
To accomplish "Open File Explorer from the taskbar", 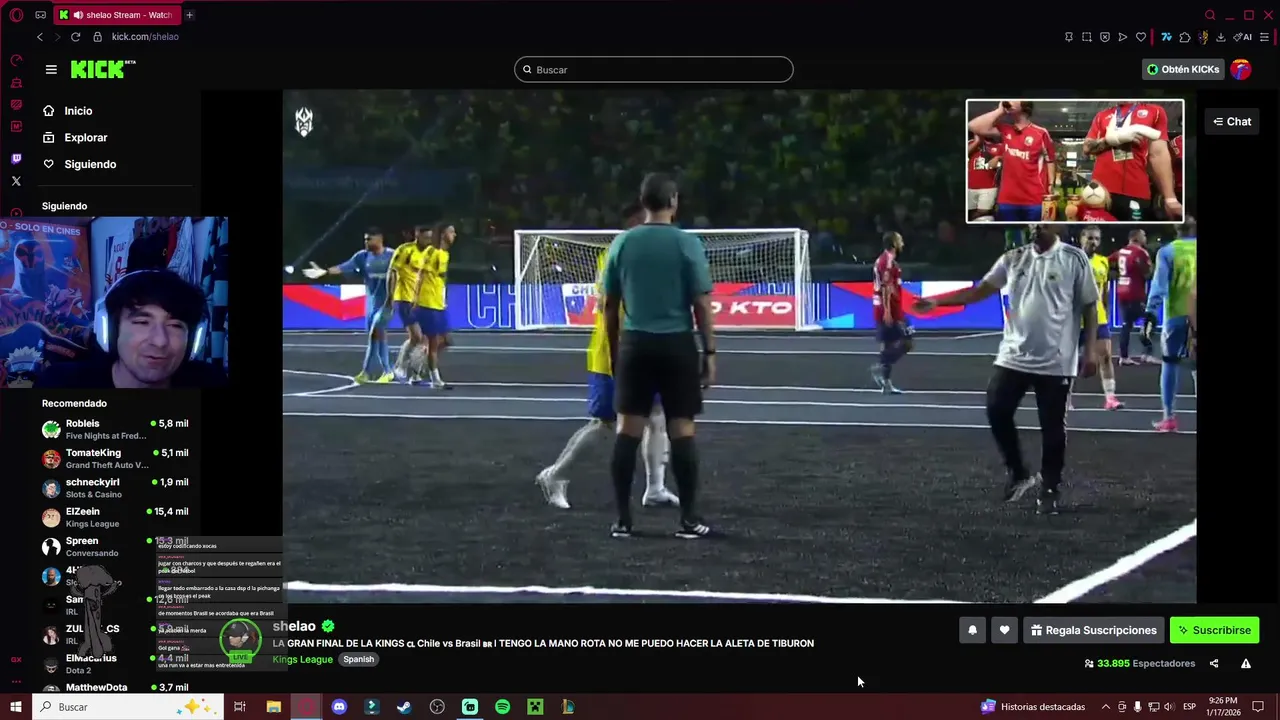I will pyautogui.click(x=274, y=707).
